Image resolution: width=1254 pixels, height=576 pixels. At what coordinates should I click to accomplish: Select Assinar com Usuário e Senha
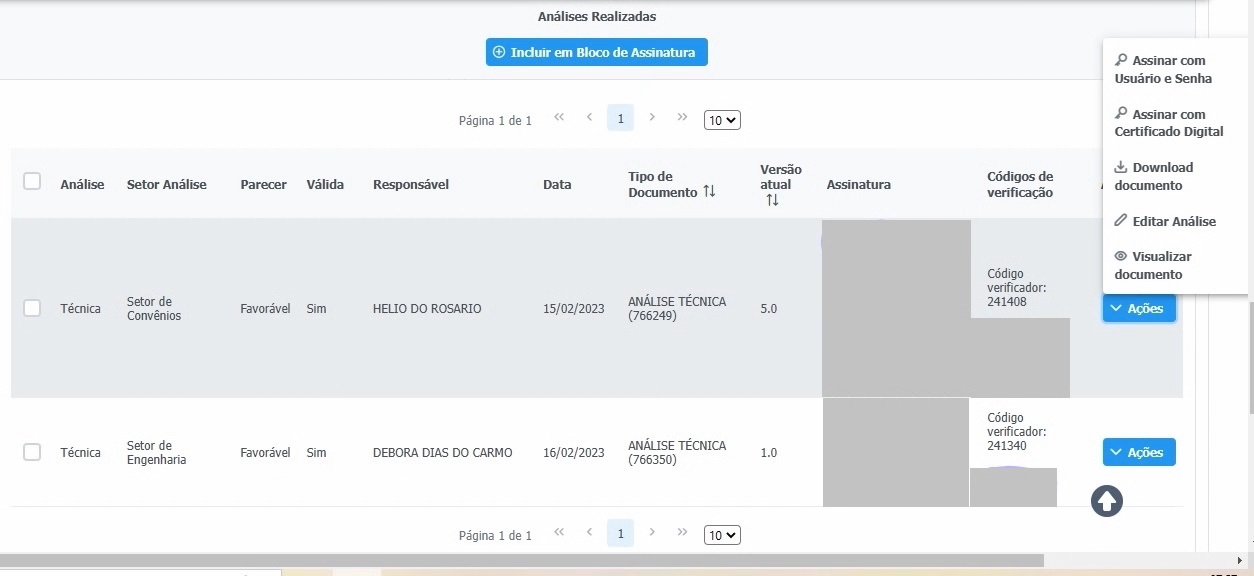coord(1163,70)
